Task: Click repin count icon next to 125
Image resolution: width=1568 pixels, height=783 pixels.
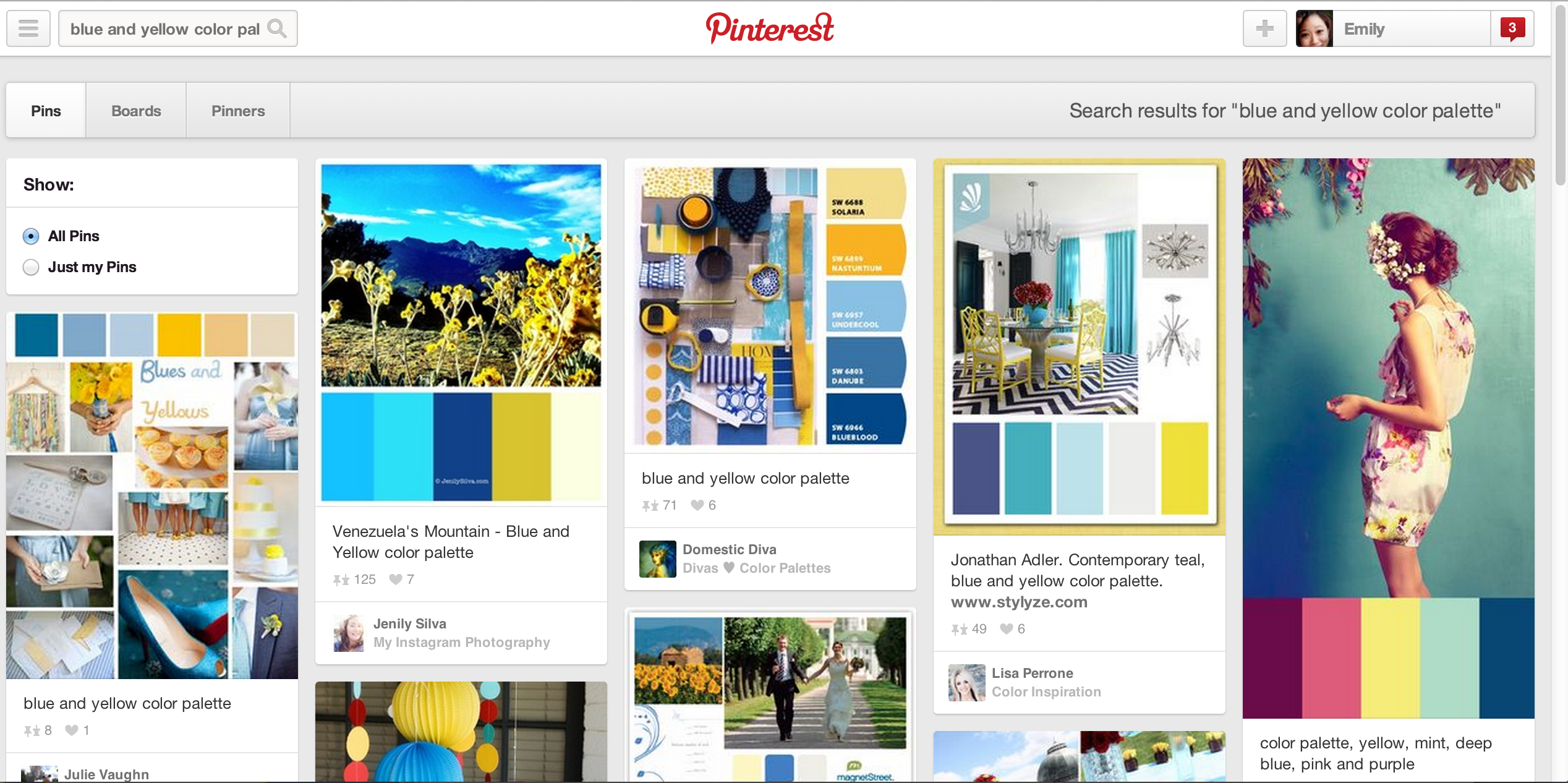Action: 341,580
